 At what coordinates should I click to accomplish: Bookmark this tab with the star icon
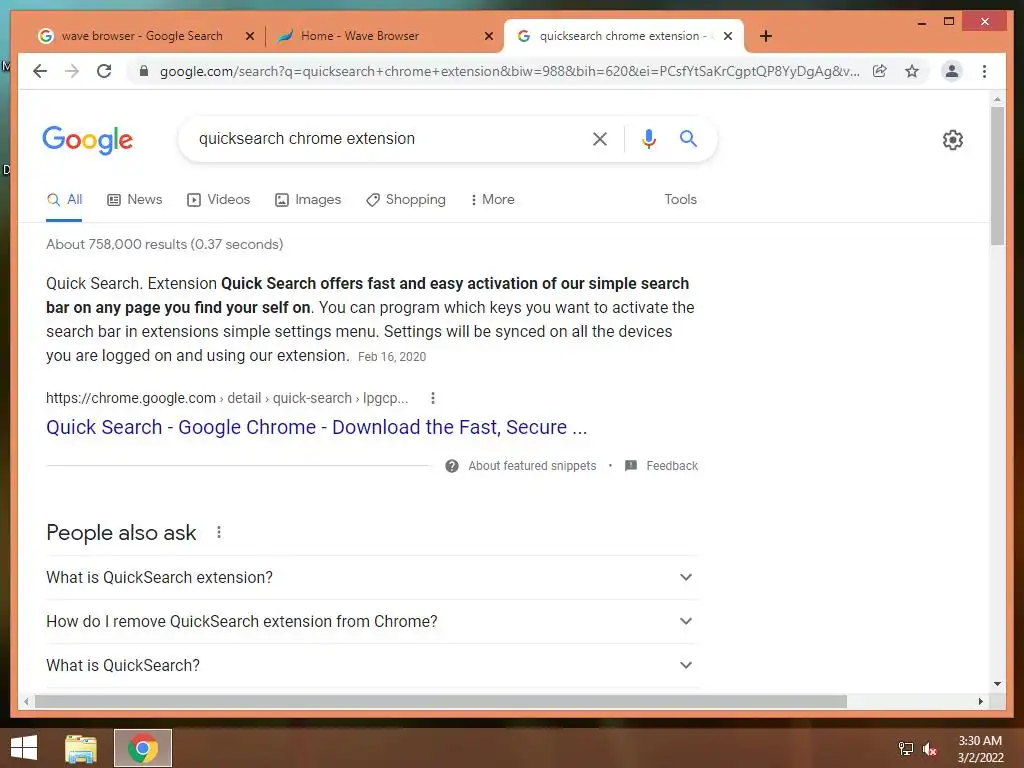[912, 71]
